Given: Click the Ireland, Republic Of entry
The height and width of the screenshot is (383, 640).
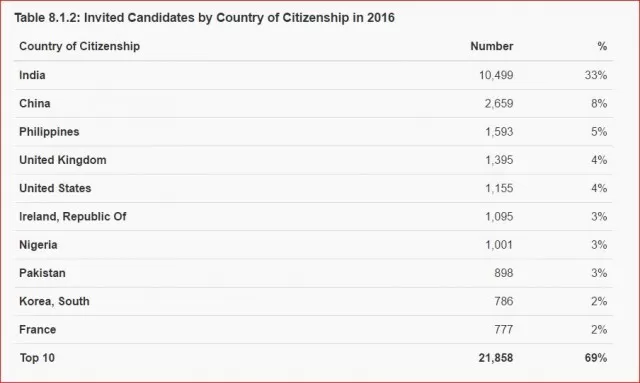Looking at the screenshot, I should [73, 216].
